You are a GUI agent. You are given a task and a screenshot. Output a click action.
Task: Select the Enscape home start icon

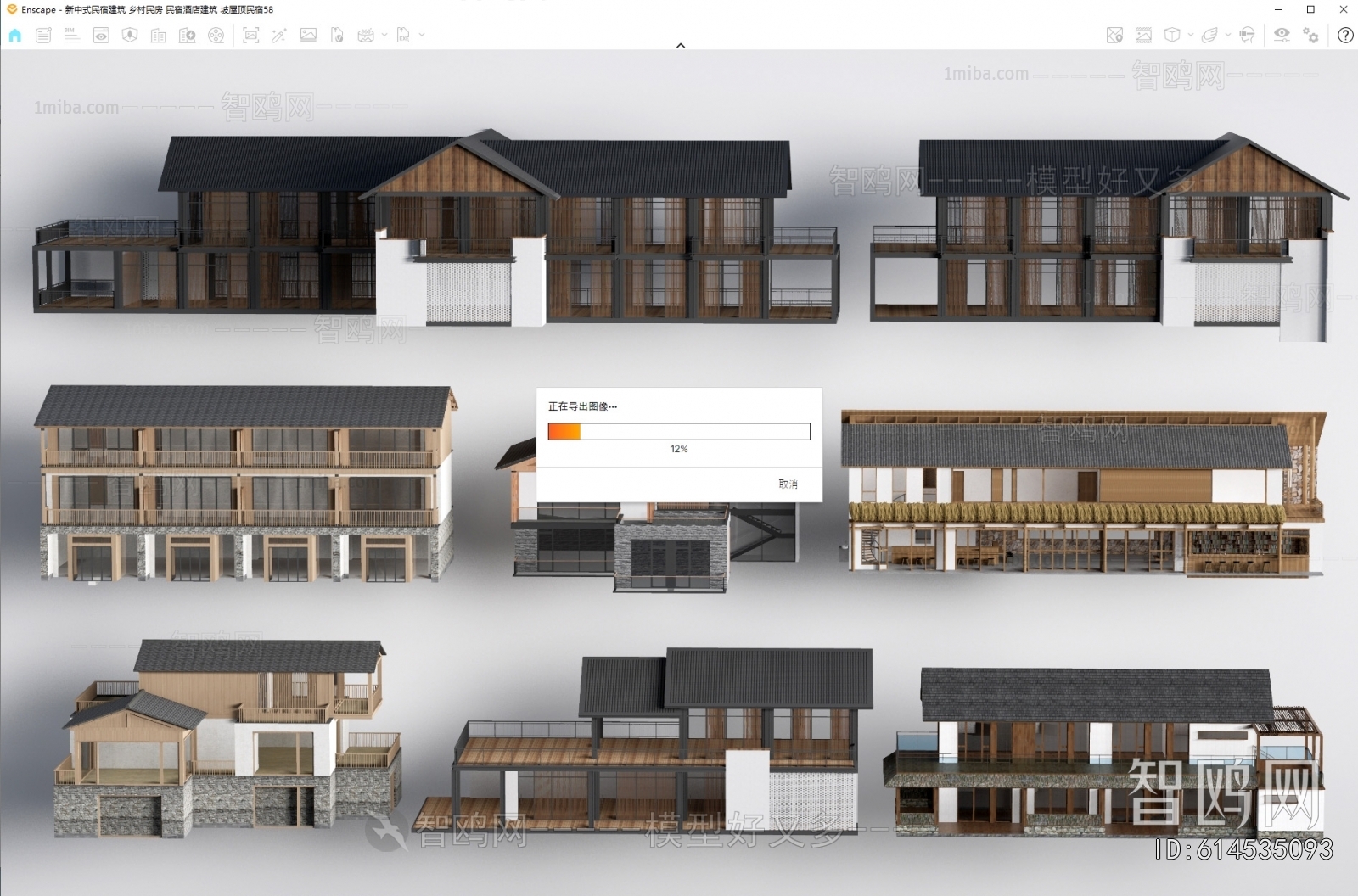[14, 36]
